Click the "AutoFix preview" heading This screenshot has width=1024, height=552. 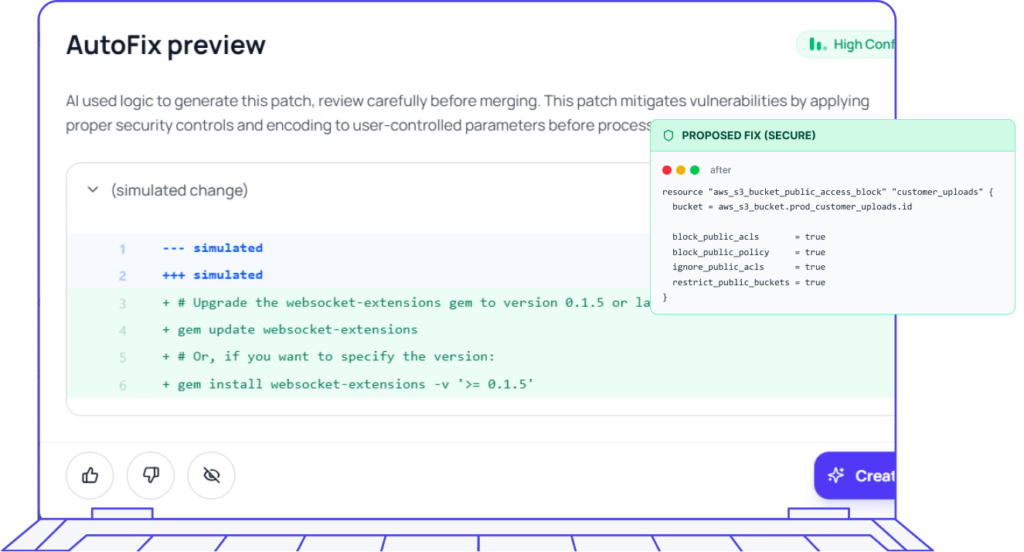pos(166,45)
